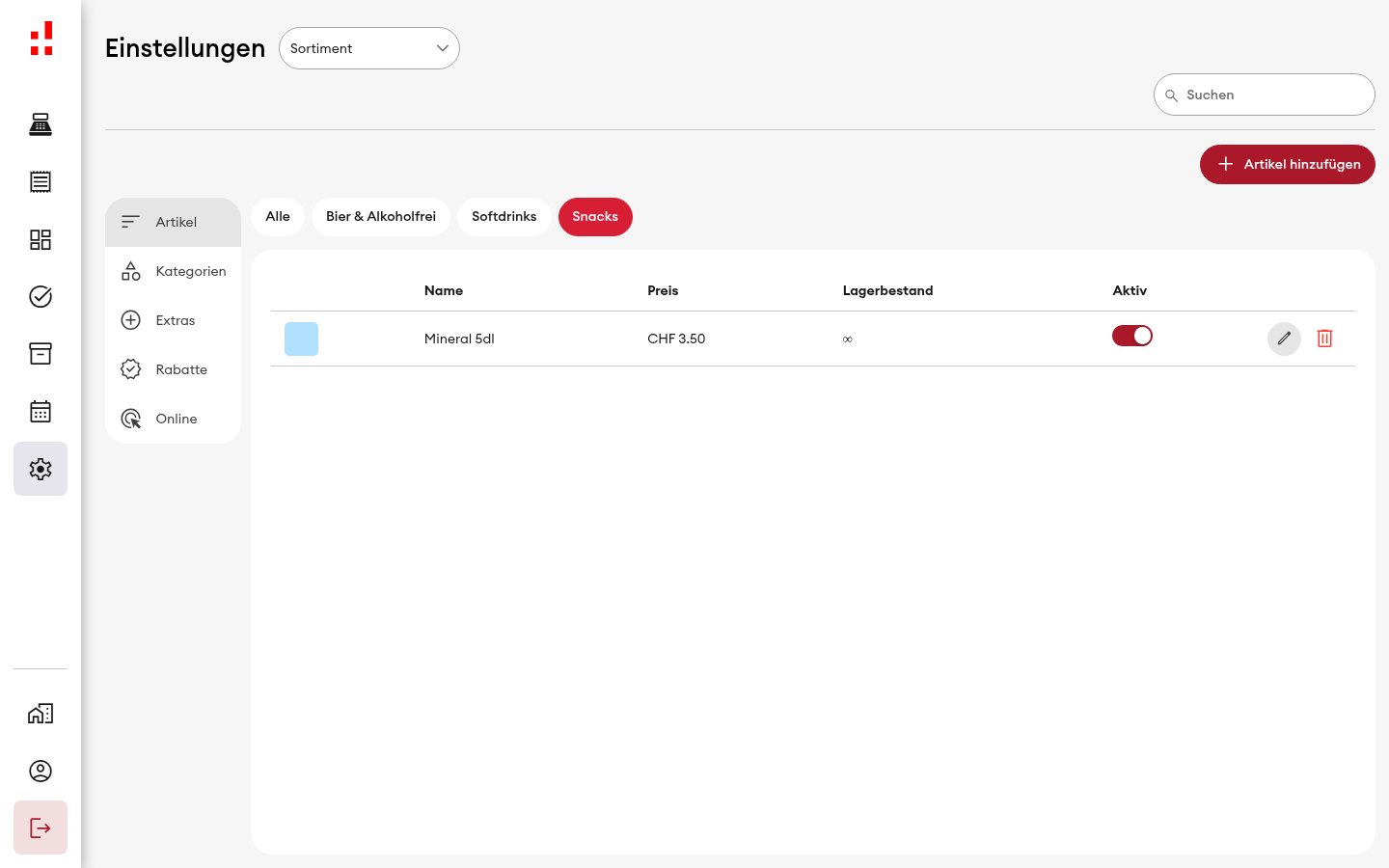The width and height of the screenshot is (1389, 868).
Task: Open the receipts list icon in sidebar
Action: (x=41, y=181)
